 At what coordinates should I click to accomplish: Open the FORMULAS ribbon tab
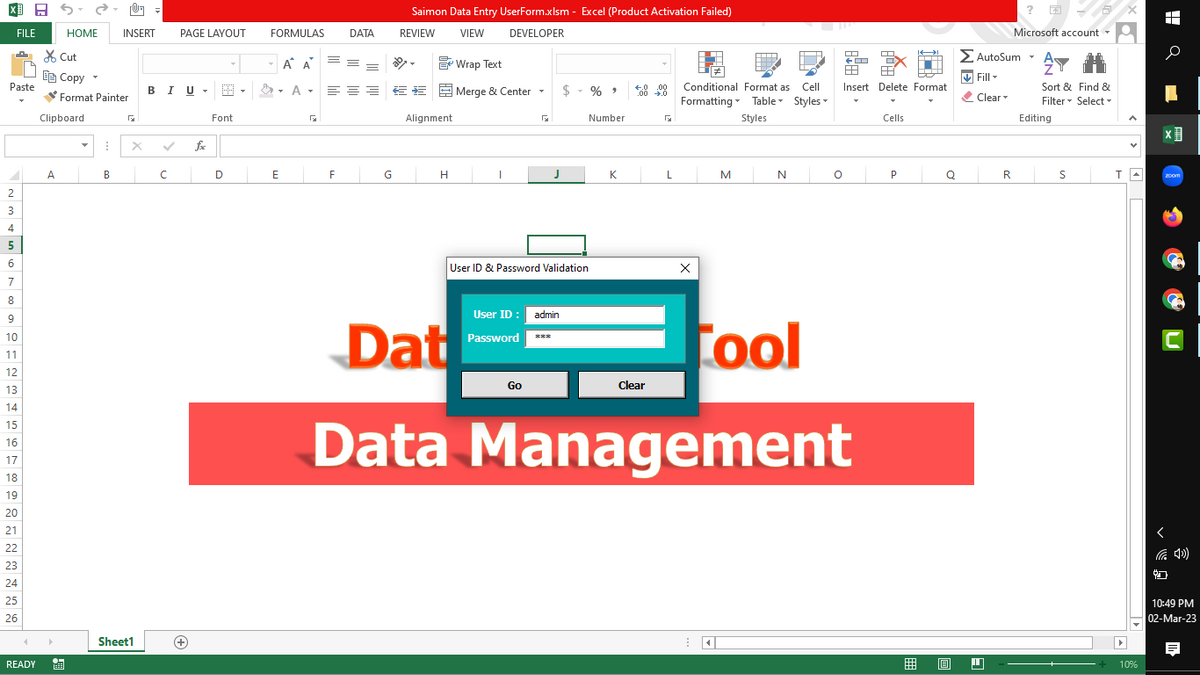(x=297, y=33)
